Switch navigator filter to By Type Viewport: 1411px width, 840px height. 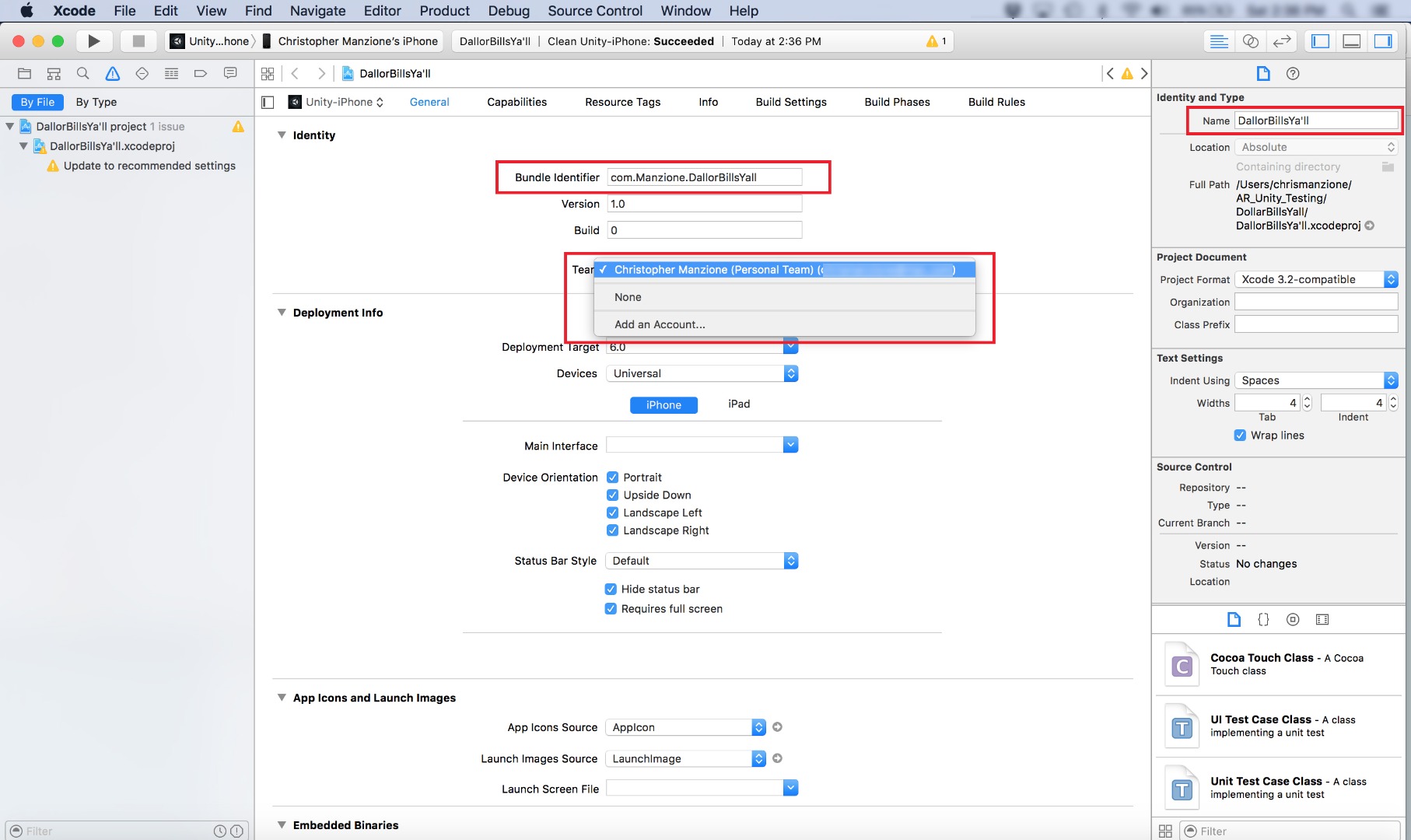[x=96, y=102]
